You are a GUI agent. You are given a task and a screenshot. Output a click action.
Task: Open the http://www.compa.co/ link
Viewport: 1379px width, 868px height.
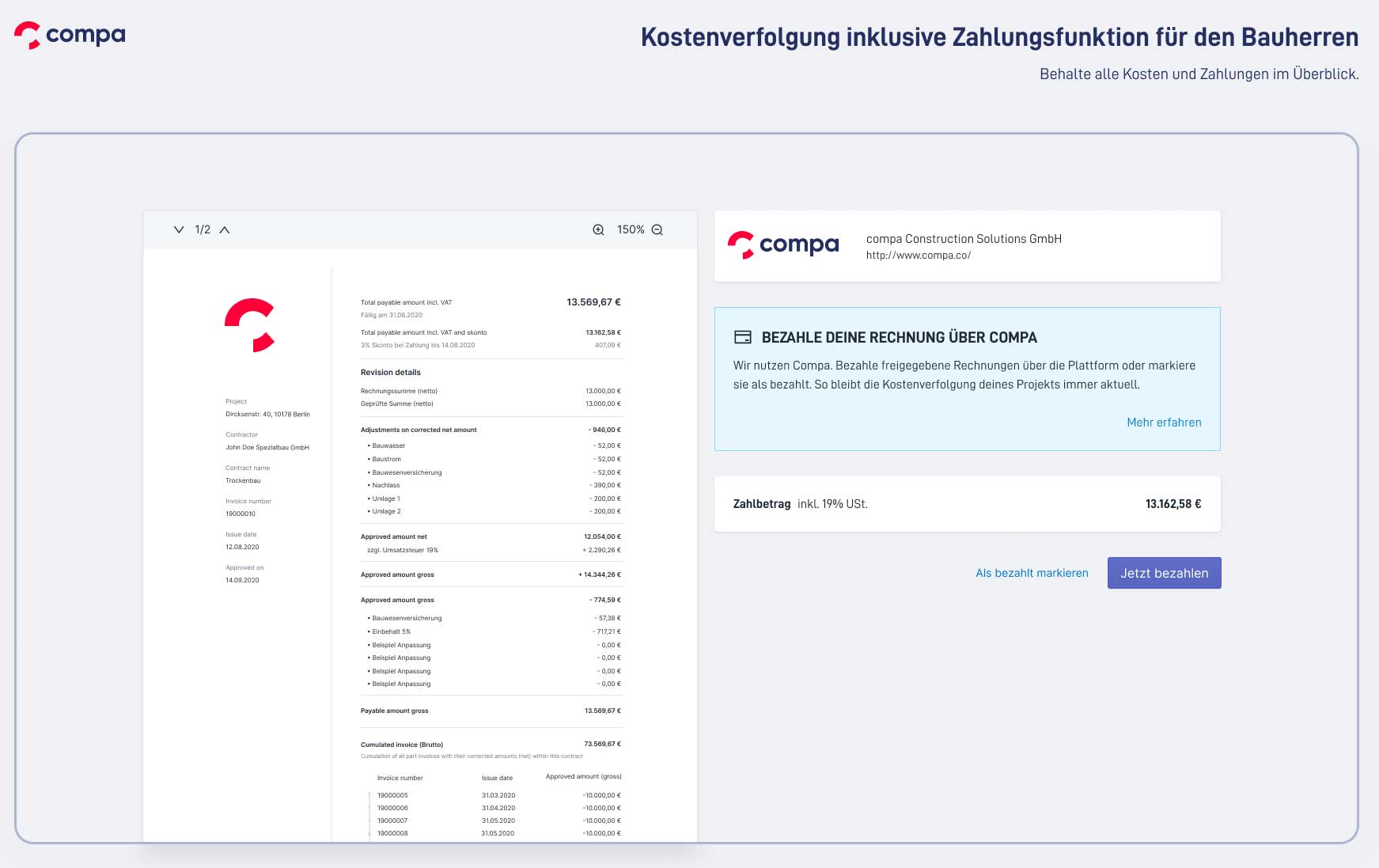[919, 255]
